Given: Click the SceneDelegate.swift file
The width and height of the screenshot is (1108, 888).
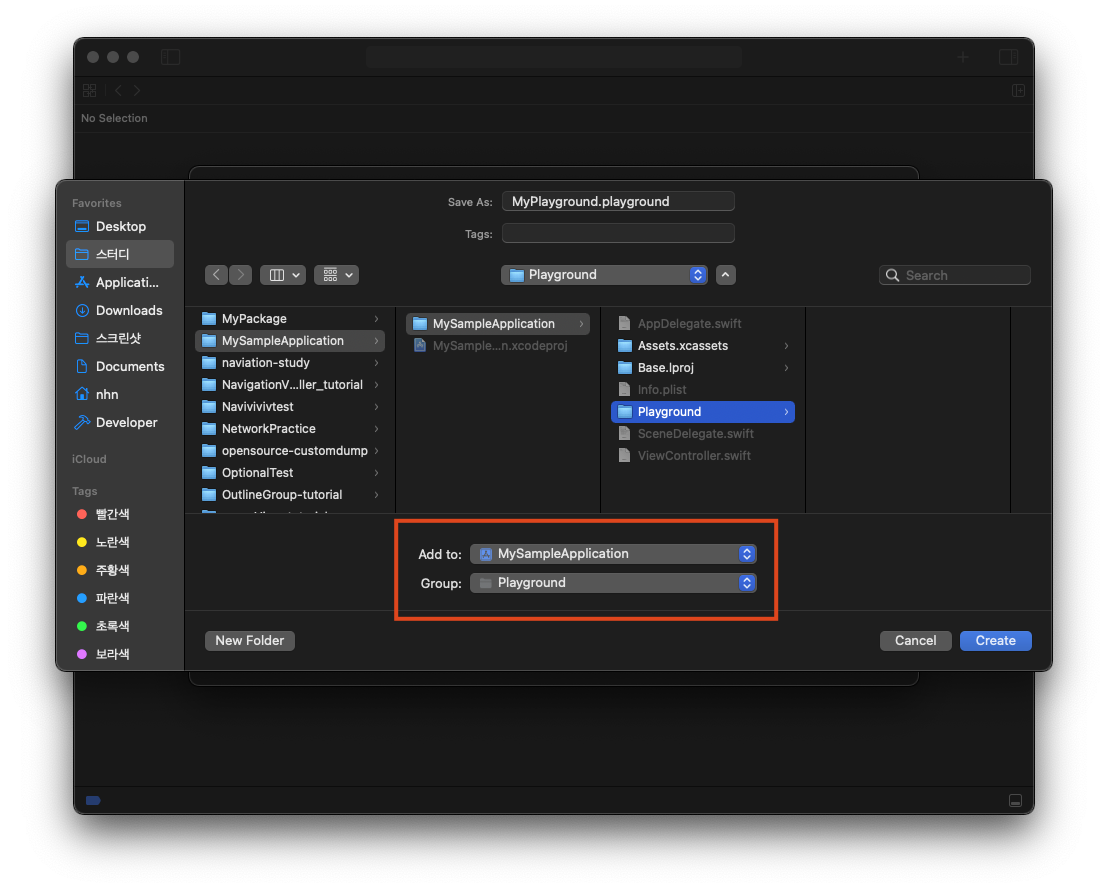Looking at the screenshot, I should [x=702, y=434].
